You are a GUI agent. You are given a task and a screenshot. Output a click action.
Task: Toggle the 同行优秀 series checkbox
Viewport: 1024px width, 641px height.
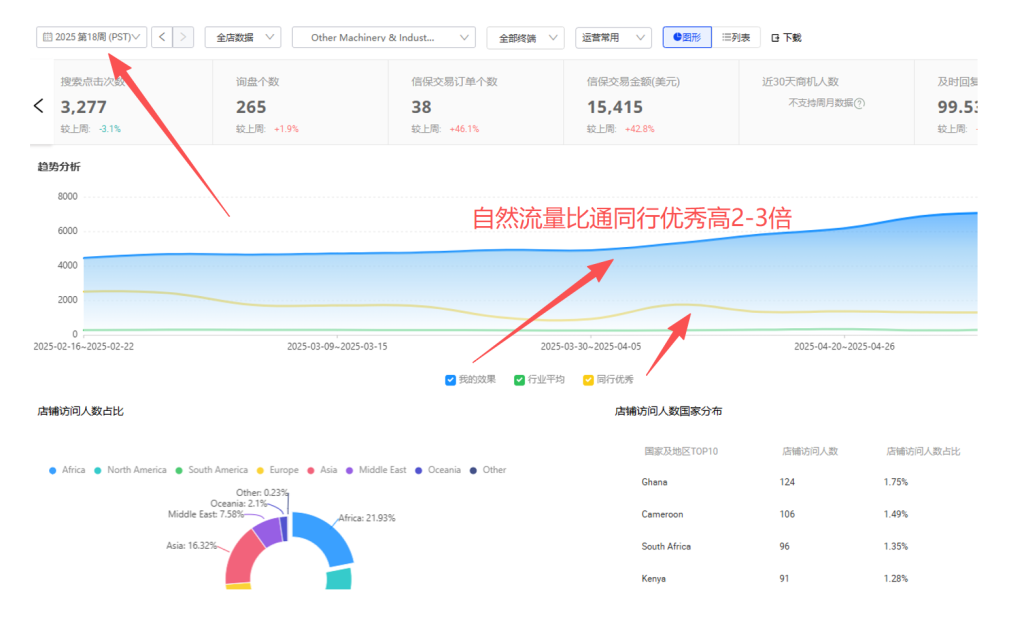click(x=588, y=380)
